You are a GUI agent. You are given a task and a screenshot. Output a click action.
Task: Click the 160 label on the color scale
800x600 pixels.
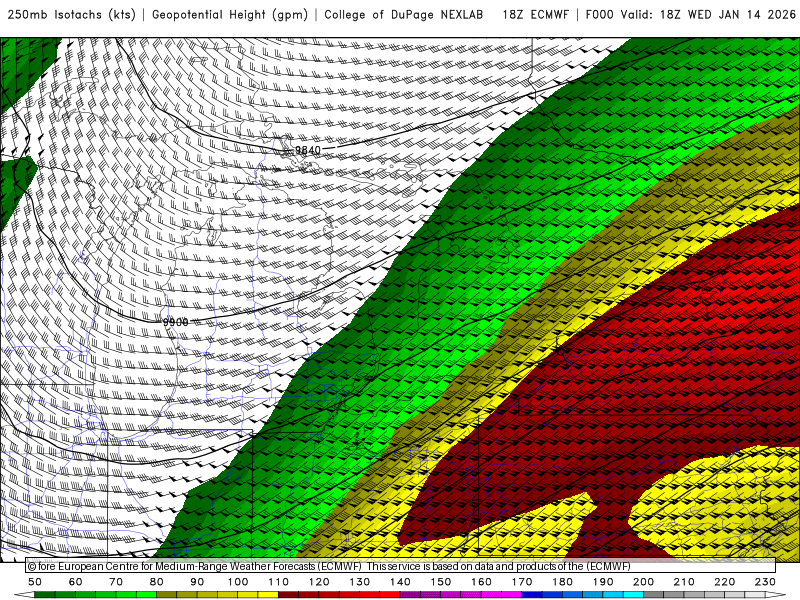click(x=481, y=582)
